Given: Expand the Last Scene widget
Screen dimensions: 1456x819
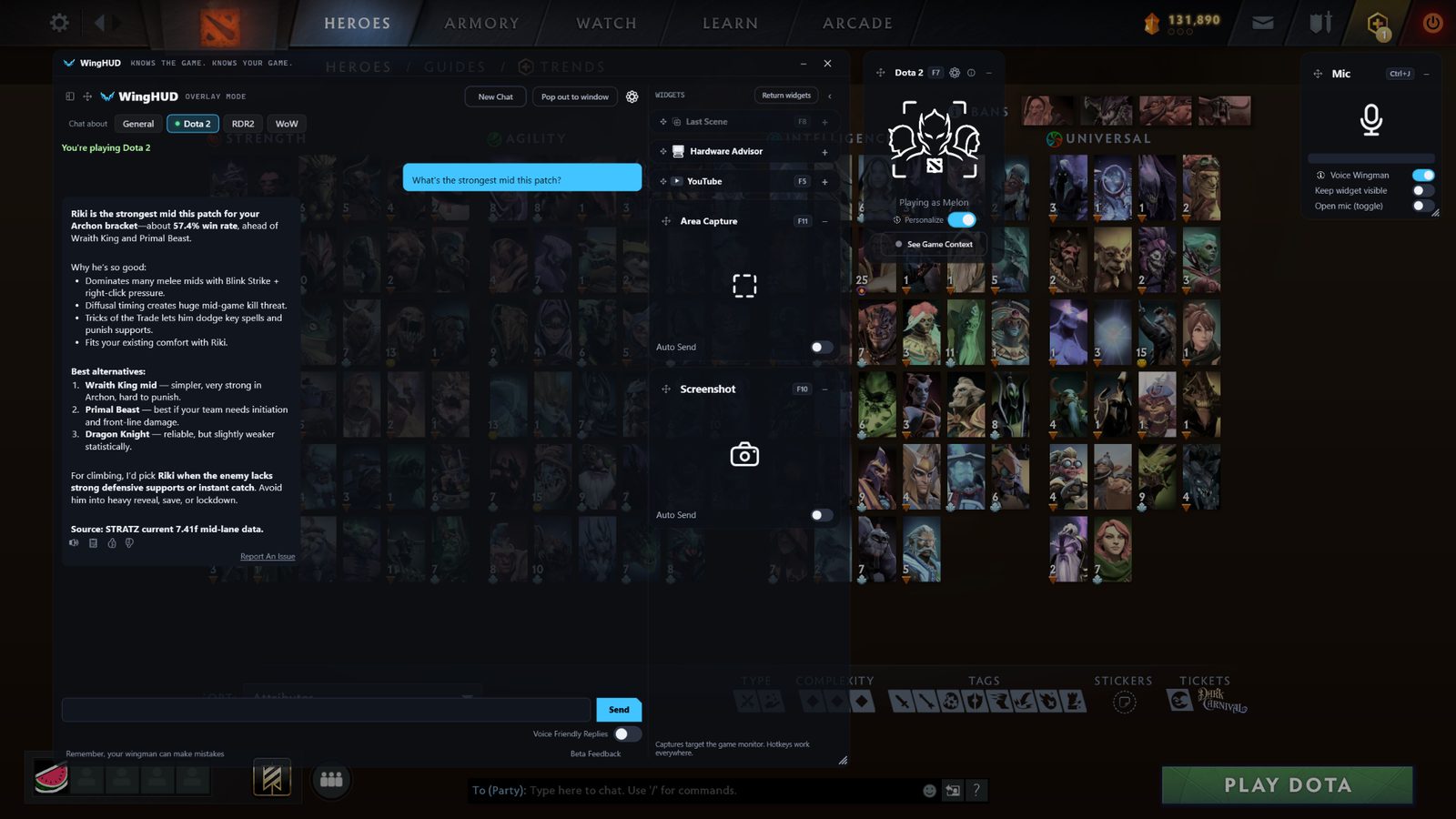Looking at the screenshot, I should 824,122.
